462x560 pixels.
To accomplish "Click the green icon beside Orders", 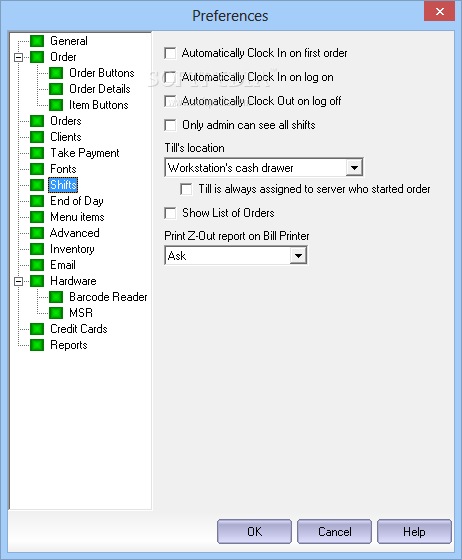I will tap(37, 121).
